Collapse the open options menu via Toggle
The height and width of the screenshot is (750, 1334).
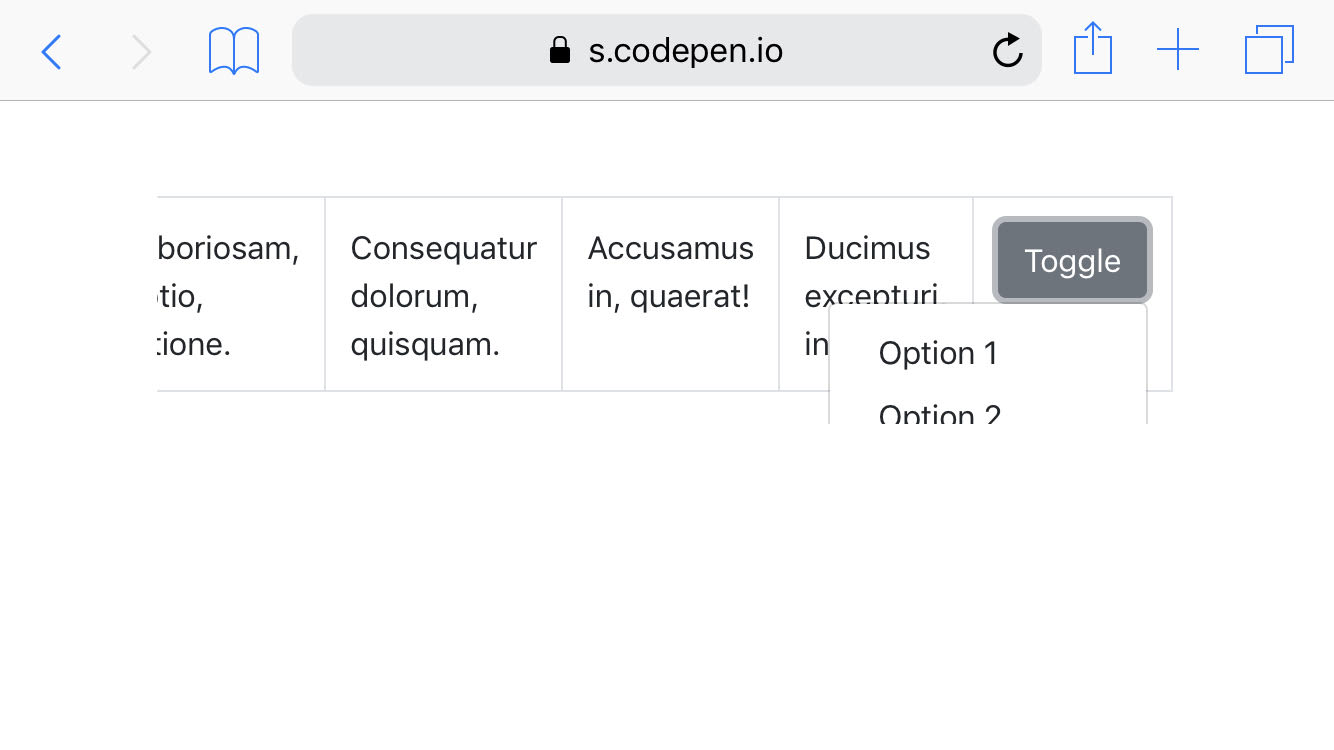1072,260
